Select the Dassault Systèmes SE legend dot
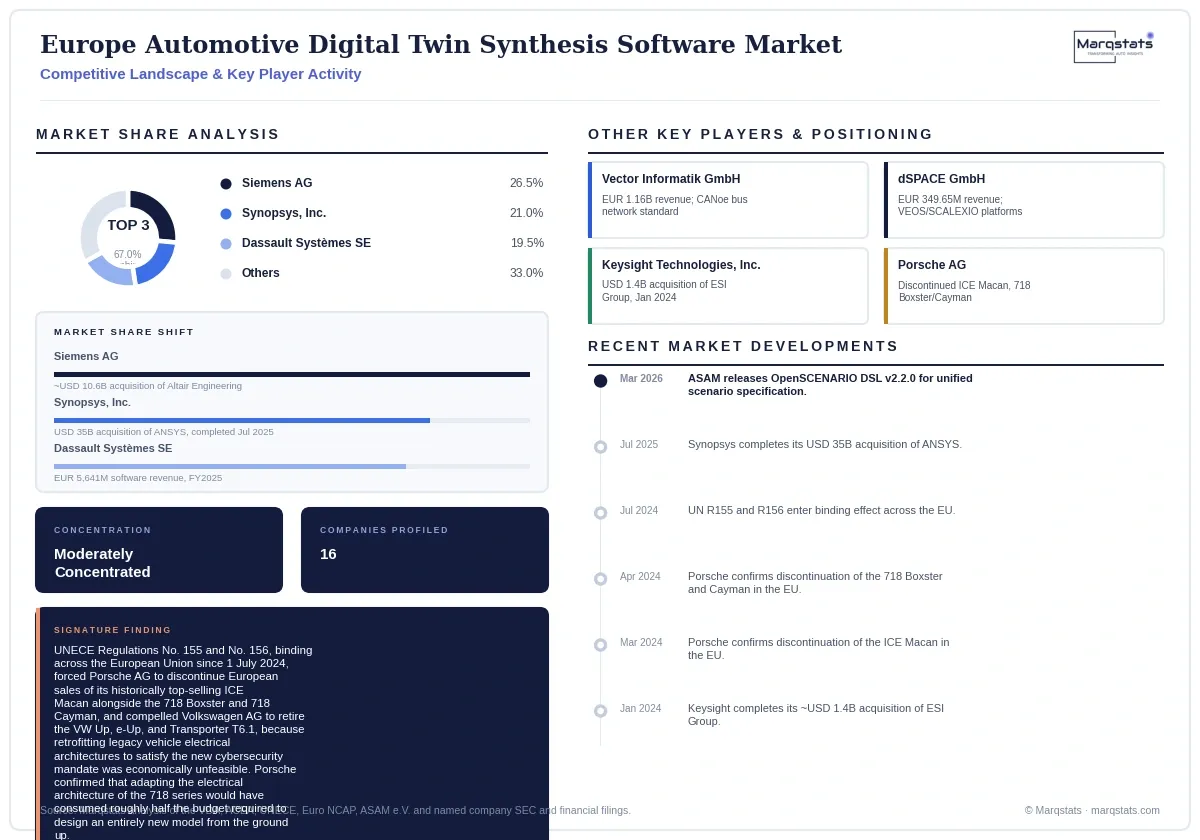 (226, 244)
